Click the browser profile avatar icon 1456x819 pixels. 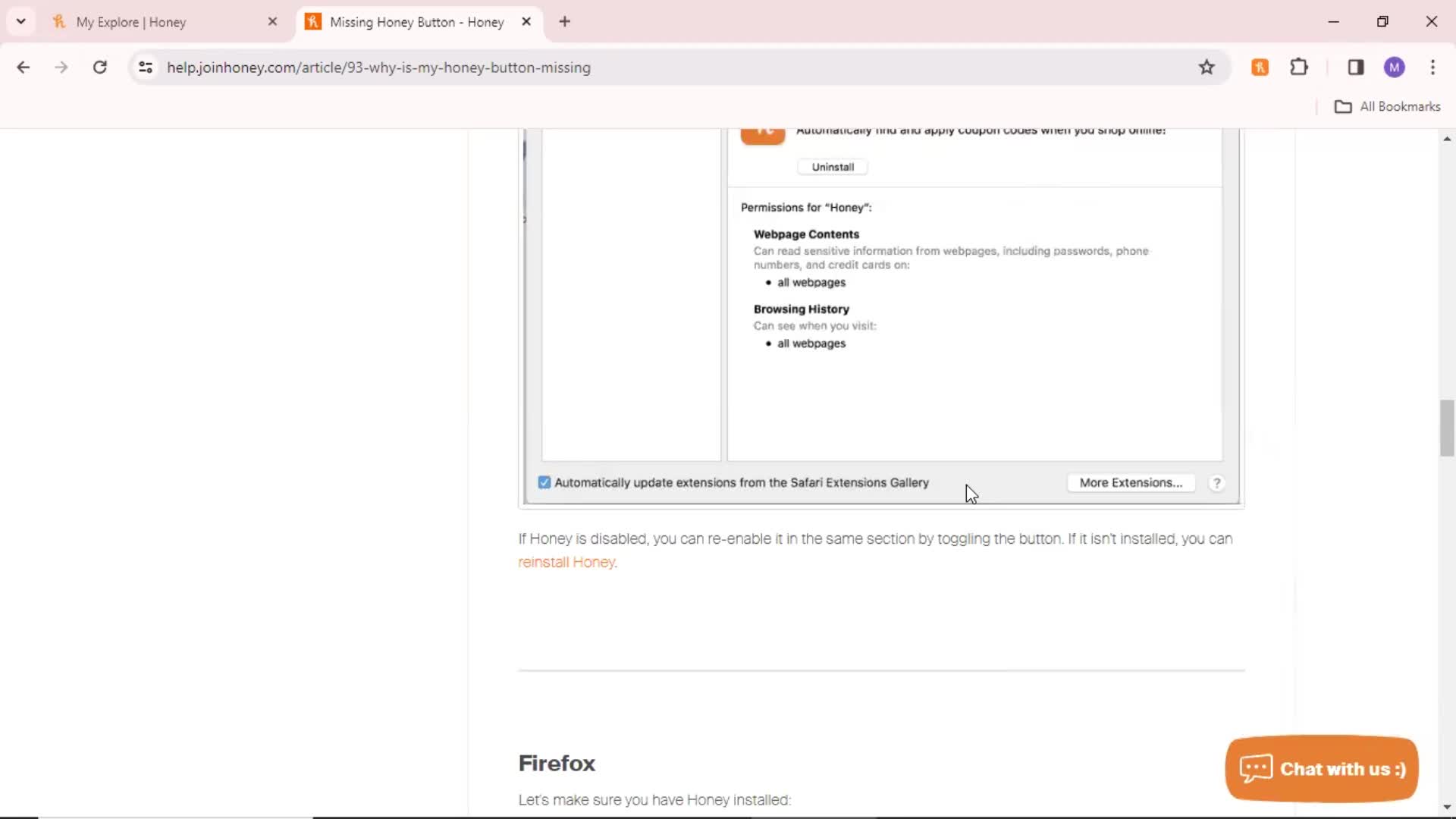tap(1395, 67)
